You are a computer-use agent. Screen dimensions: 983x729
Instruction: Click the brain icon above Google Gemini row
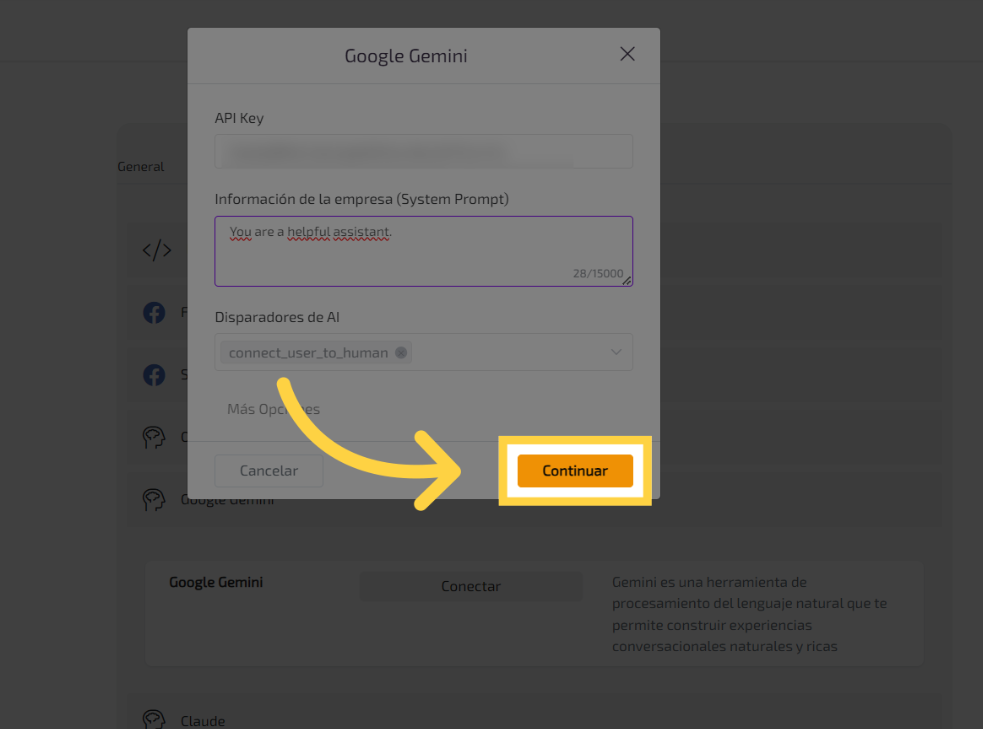pyautogui.click(x=154, y=437)
